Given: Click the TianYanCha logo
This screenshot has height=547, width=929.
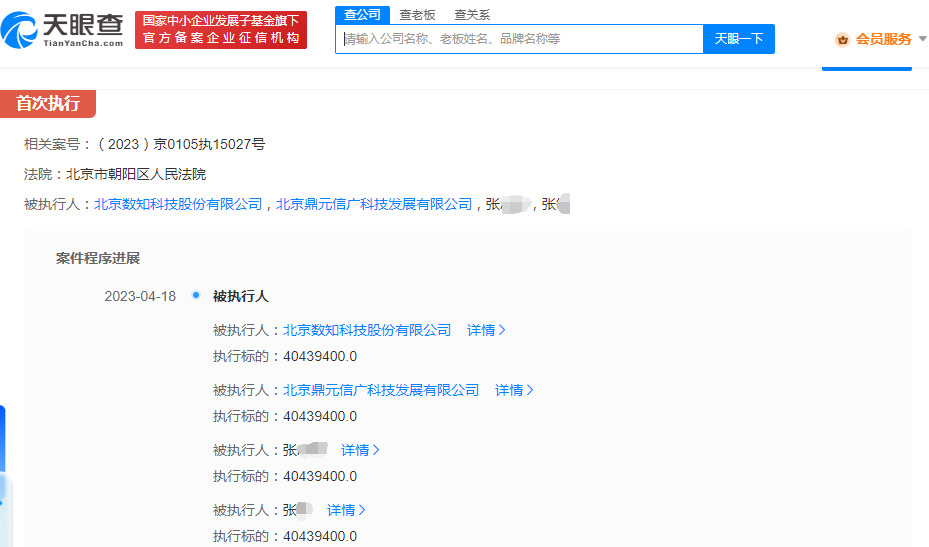Looking at the screenshot, I should coord(62,30).
